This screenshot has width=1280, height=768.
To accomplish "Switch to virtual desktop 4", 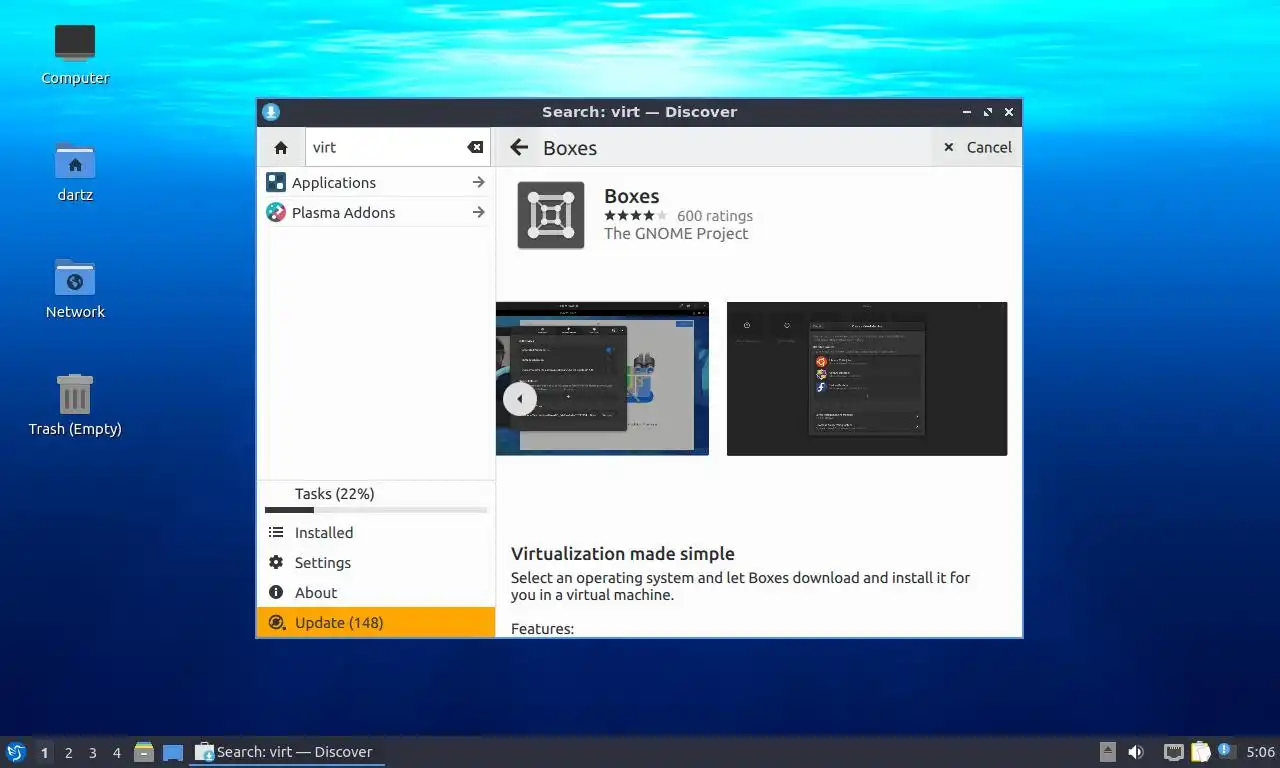I will click(117, 752).
